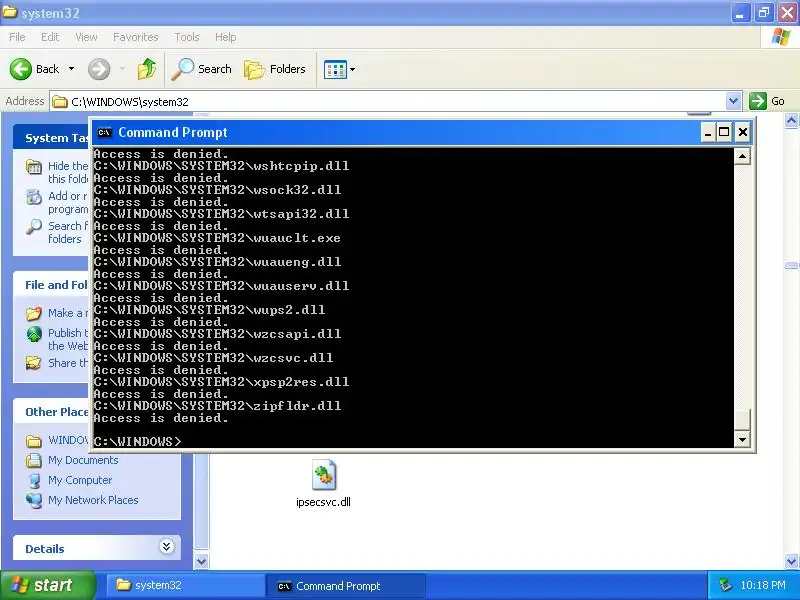
Task: Close the Command Prompt window
Action: click(x=743, y=133)
